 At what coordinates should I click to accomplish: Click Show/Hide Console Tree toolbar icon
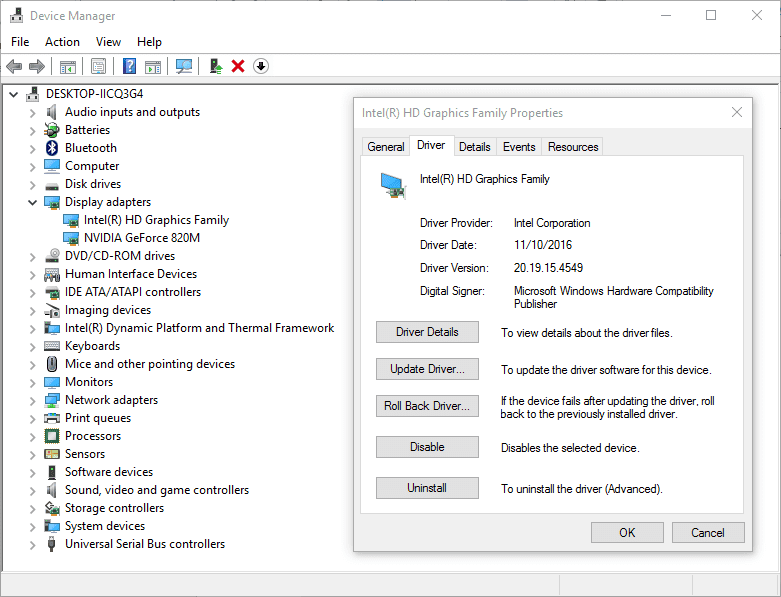pyautogui.click(x=68, y=66)
